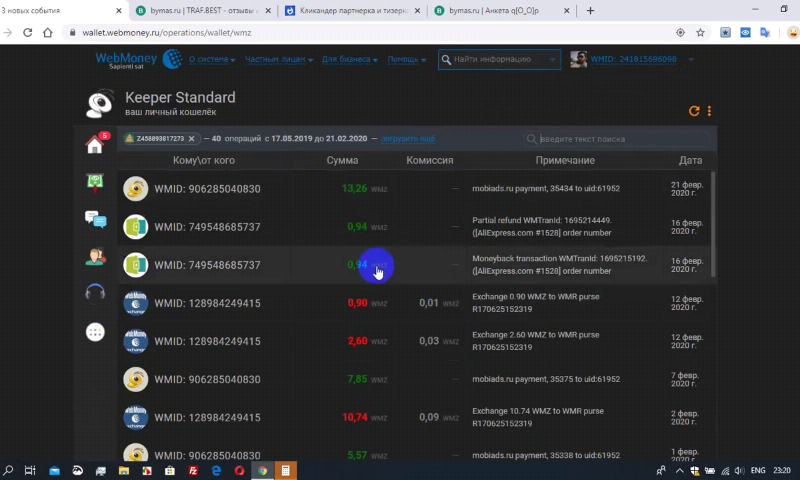Open the "Помощь" menu
Screen dimensions: 800x480
[407, 60]
